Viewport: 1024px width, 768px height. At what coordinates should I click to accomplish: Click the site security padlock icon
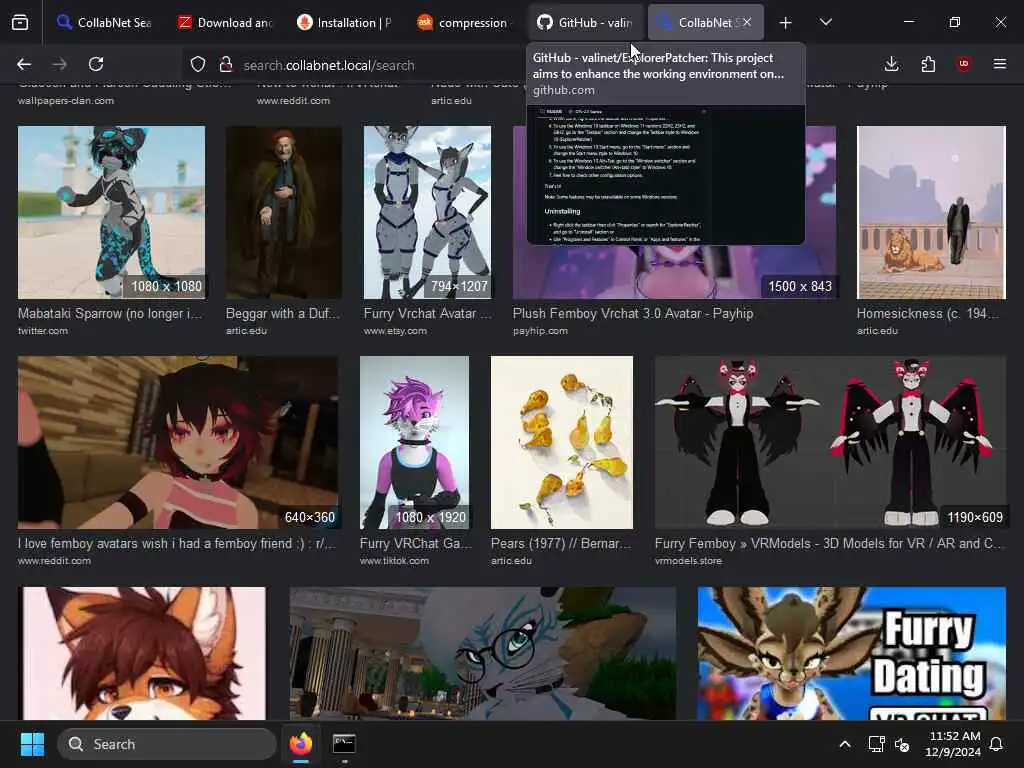[x=226, y=64]
